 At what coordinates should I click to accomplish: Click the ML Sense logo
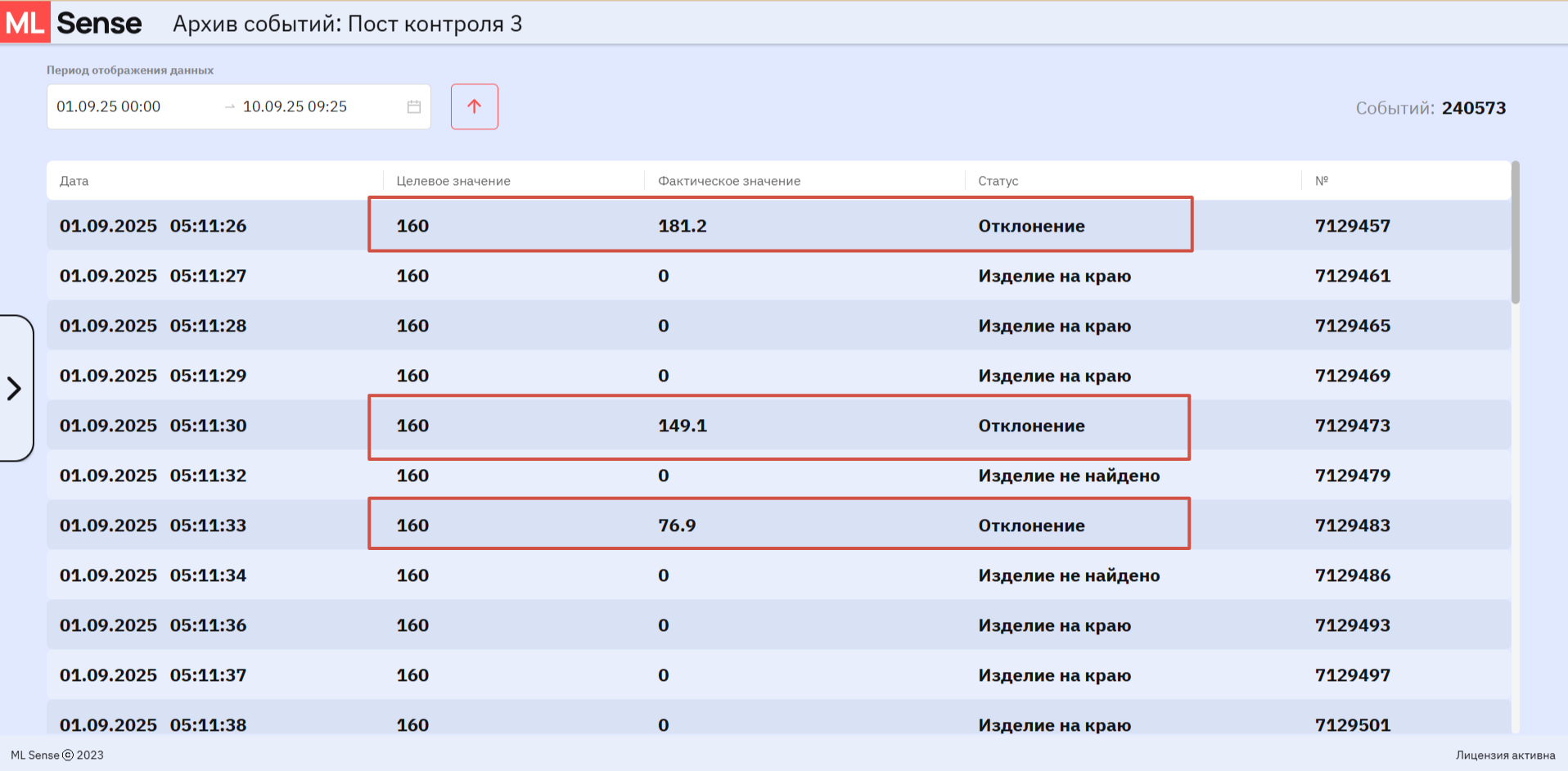[74, 23]
